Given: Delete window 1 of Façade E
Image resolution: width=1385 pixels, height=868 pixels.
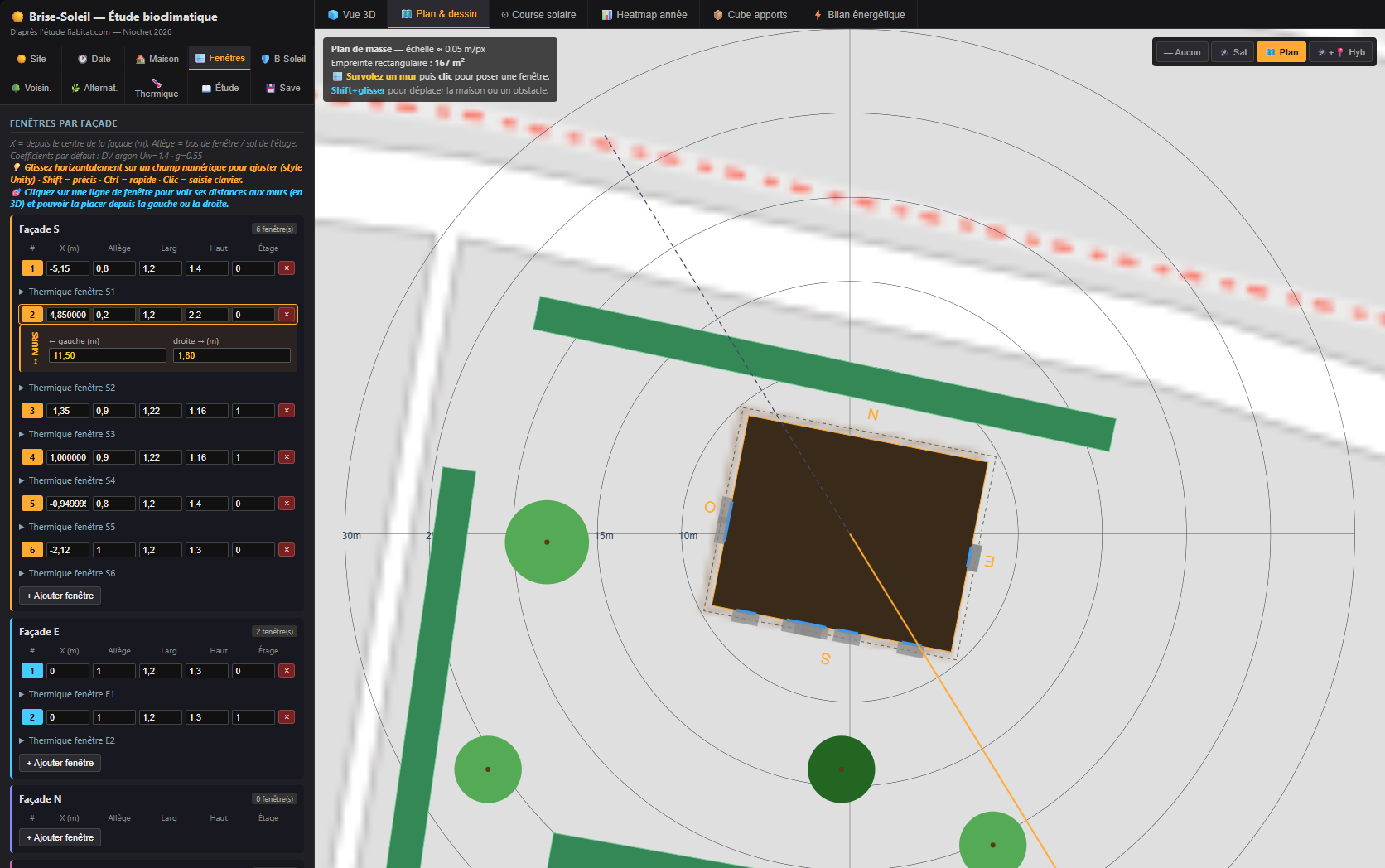Looking at the screenshot, I should click(x=287, y=671).
